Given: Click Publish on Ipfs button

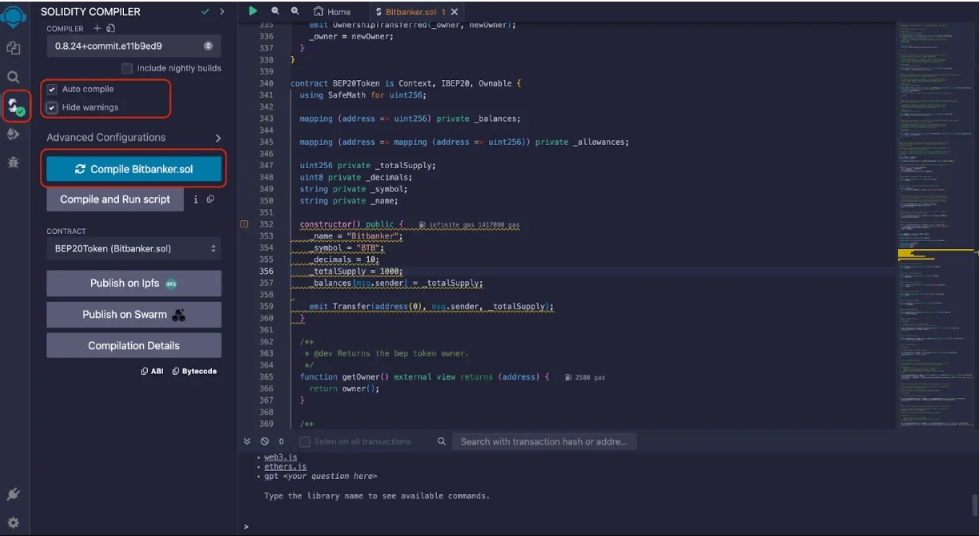Looking at the screenshot, I should click(x=134, y=283).
